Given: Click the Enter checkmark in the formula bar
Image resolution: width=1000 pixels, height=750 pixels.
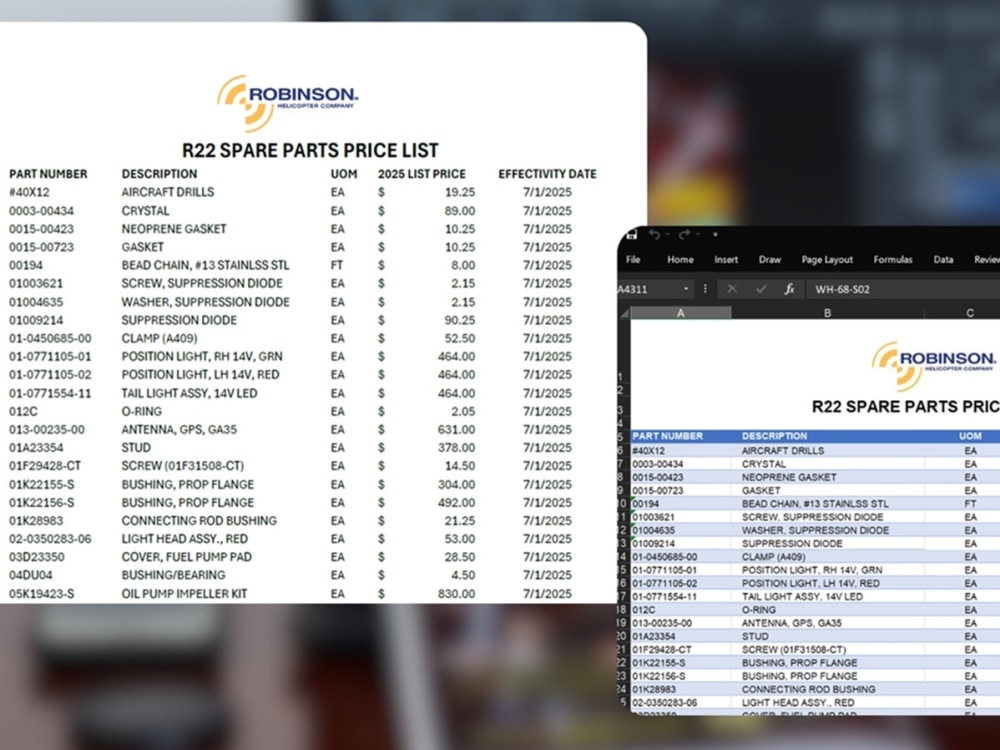Looking at the screenshot, I should coord(761,289).
